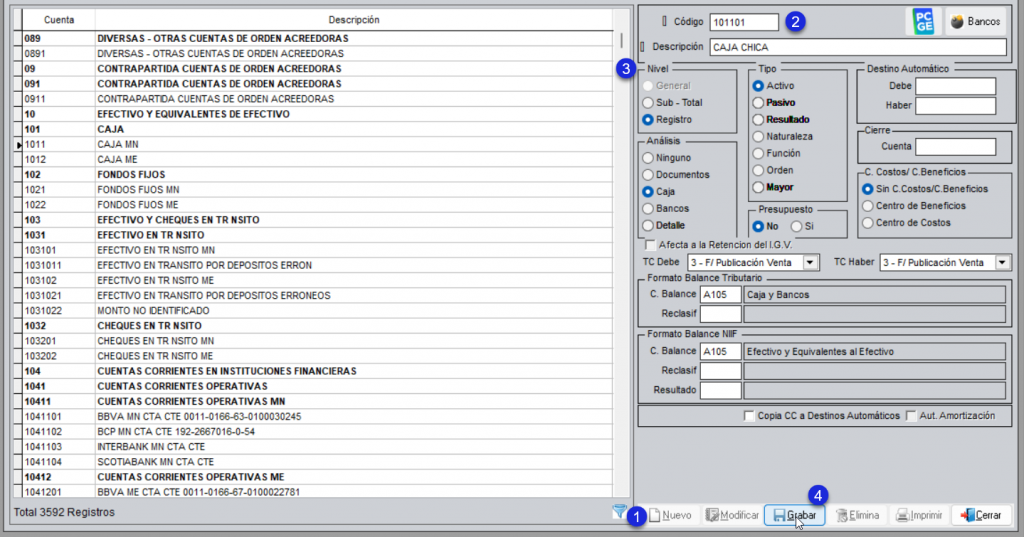The height and width of the screenshot is (537, 1024).
Task: Select row 1041103 INTERBANK MN CTA CTE
Action: pyautogui.click(x=318, y=446)
